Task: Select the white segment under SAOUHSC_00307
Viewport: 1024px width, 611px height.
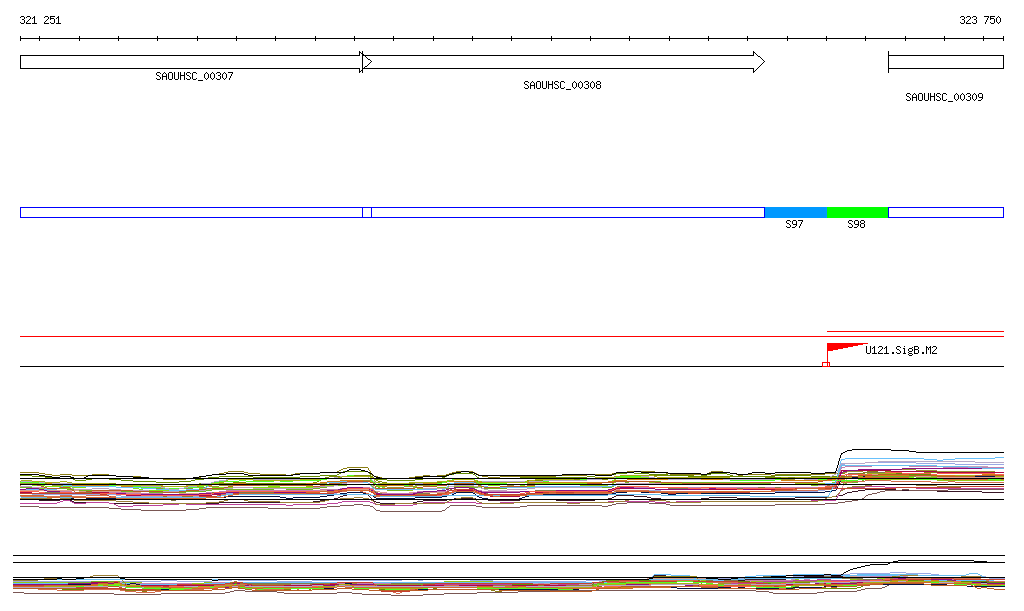Action: point(190,212)
